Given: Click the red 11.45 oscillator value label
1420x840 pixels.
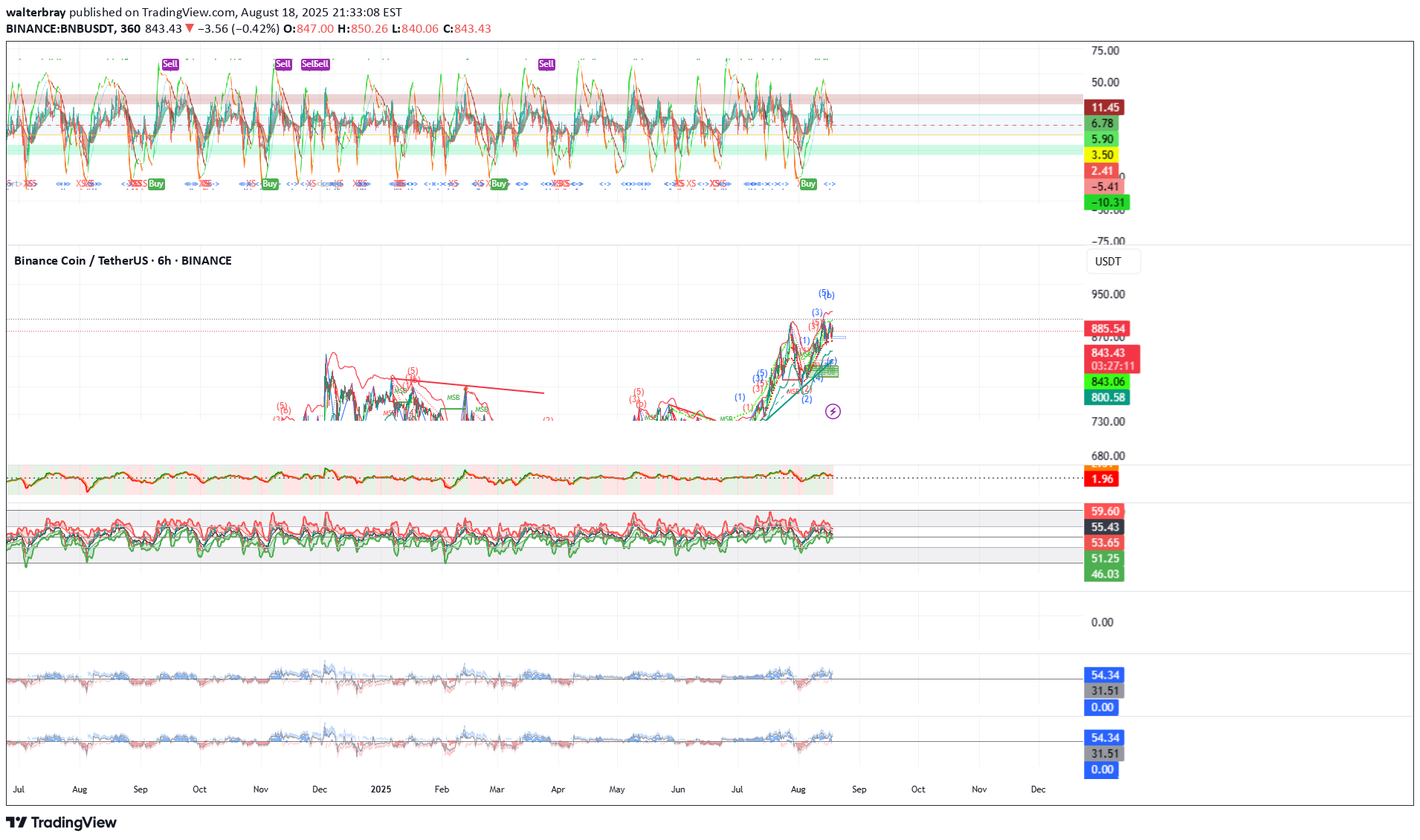Looking at the screenshot, I should (1104, 107).
